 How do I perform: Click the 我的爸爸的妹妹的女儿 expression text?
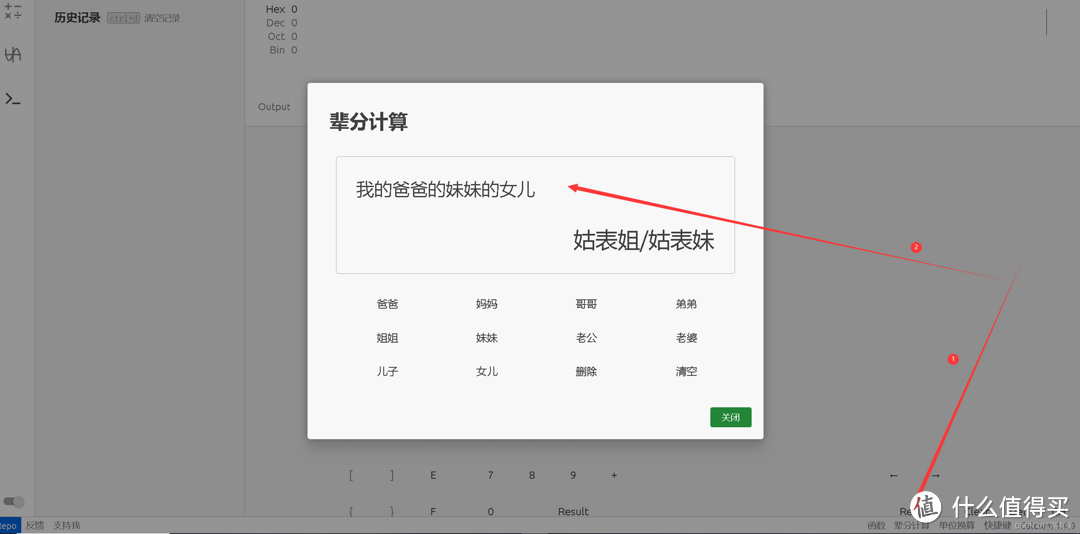(x=446, y=189)
